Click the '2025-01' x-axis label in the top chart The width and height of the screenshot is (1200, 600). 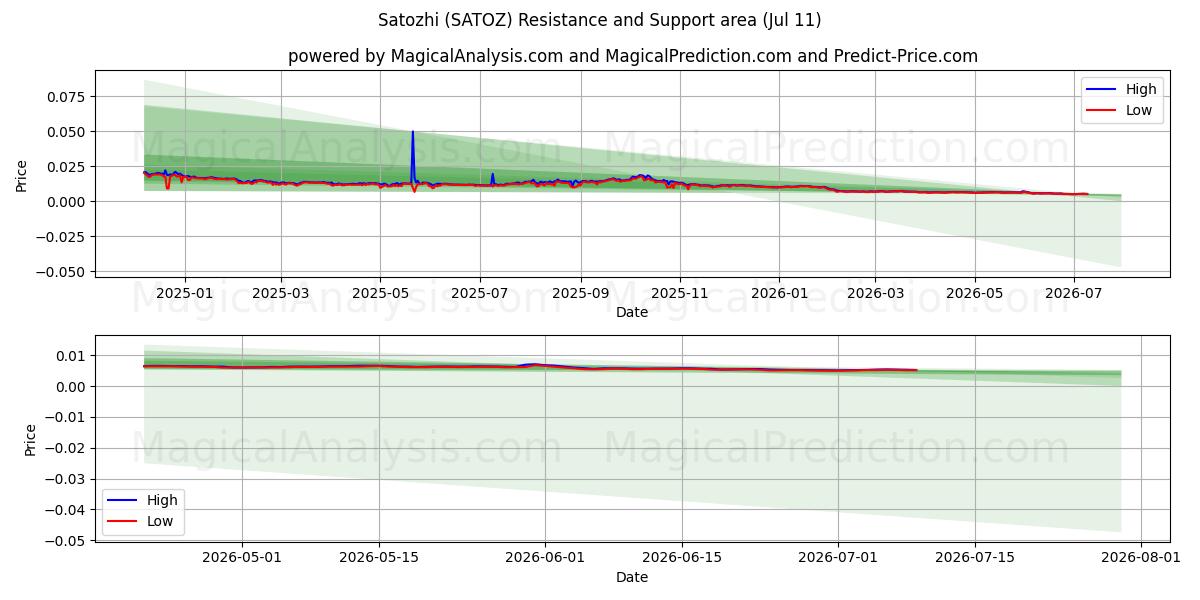click(184, 293)
